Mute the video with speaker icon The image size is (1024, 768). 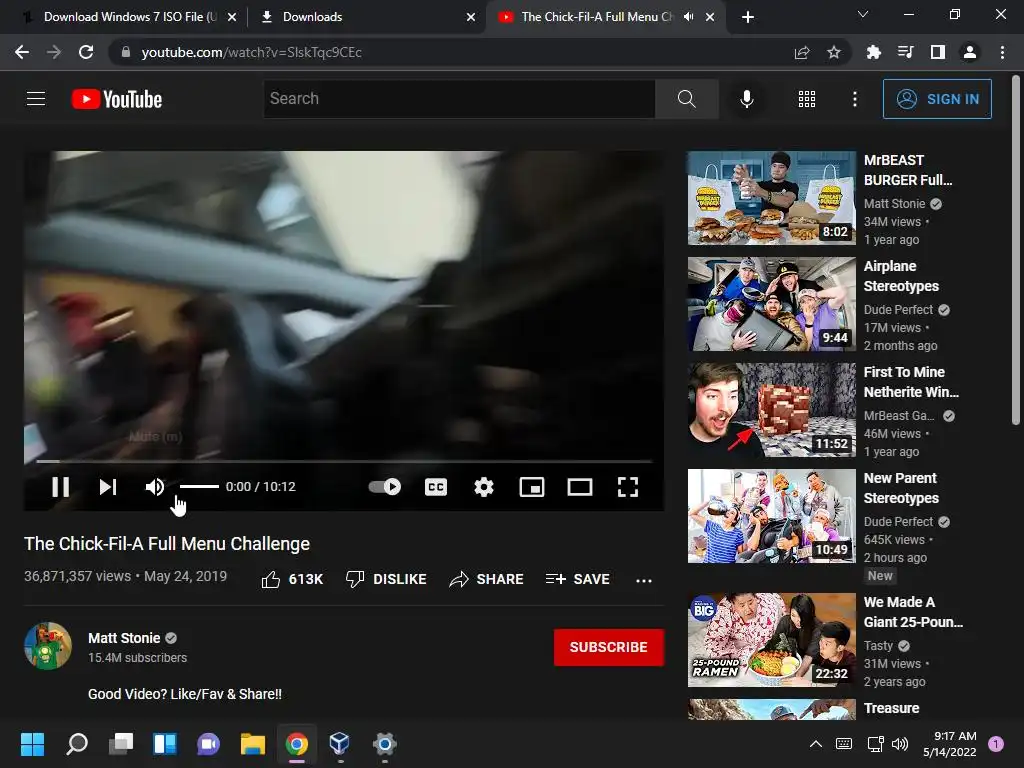155,487
